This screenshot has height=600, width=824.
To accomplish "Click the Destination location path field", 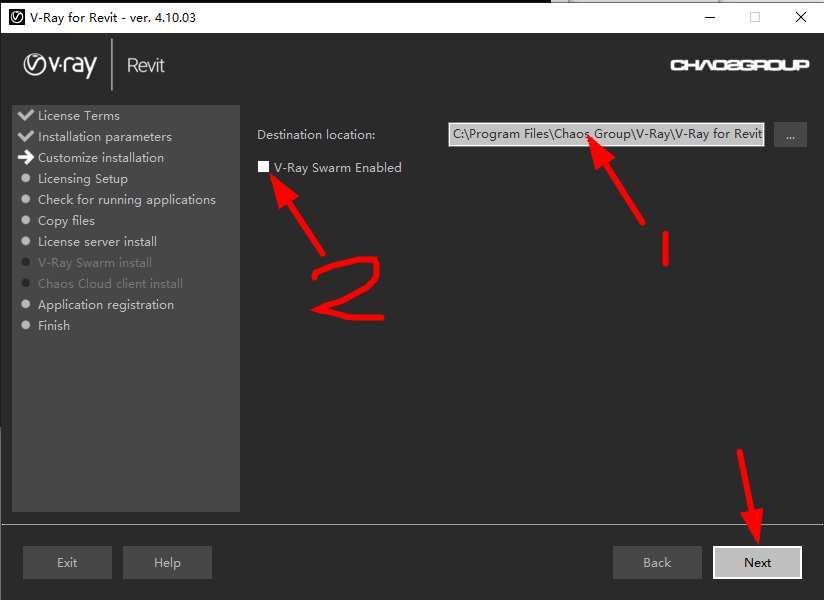I will (x=606, y=135).
